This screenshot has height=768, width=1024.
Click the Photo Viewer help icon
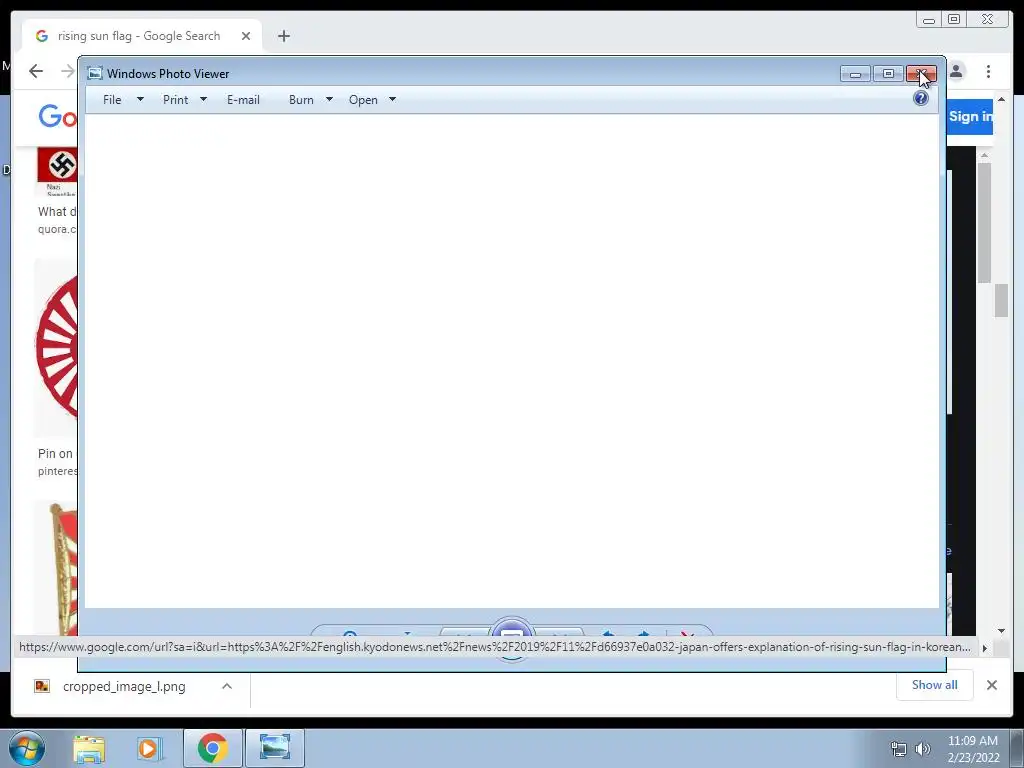pyautogui.click(x=921, y=99)
